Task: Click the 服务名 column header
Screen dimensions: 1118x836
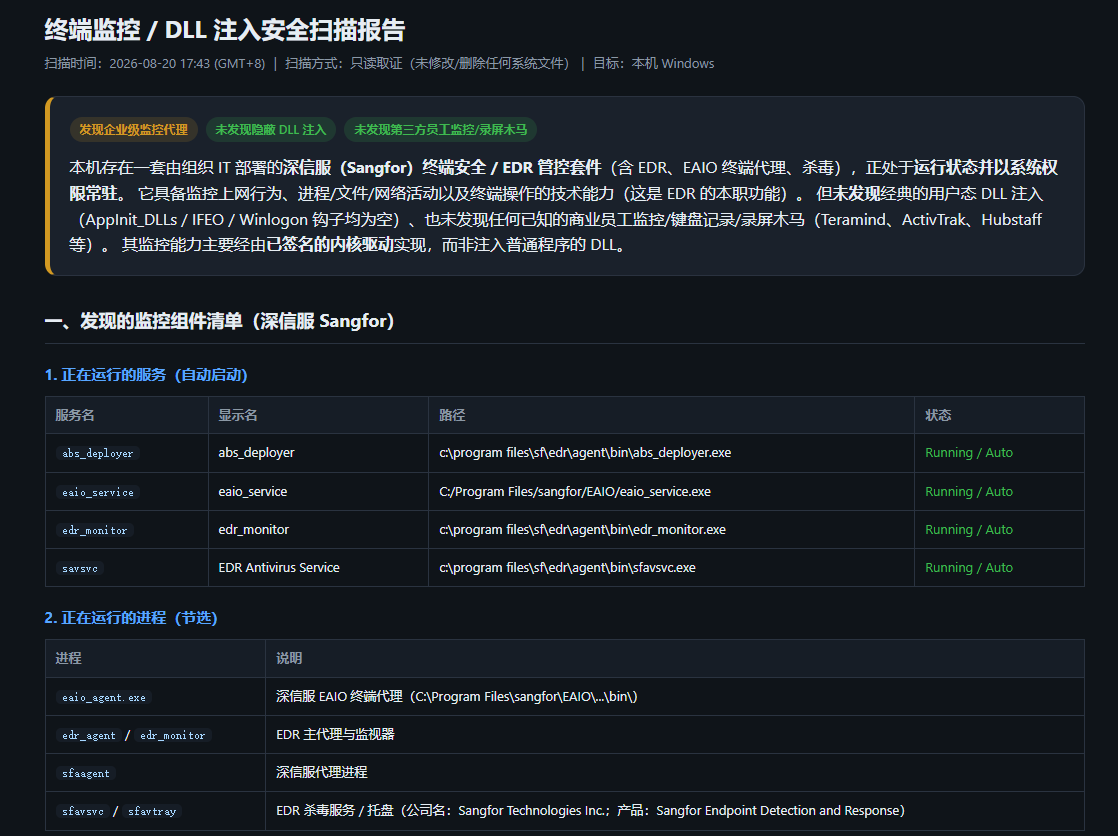Action: click(75, 415)
